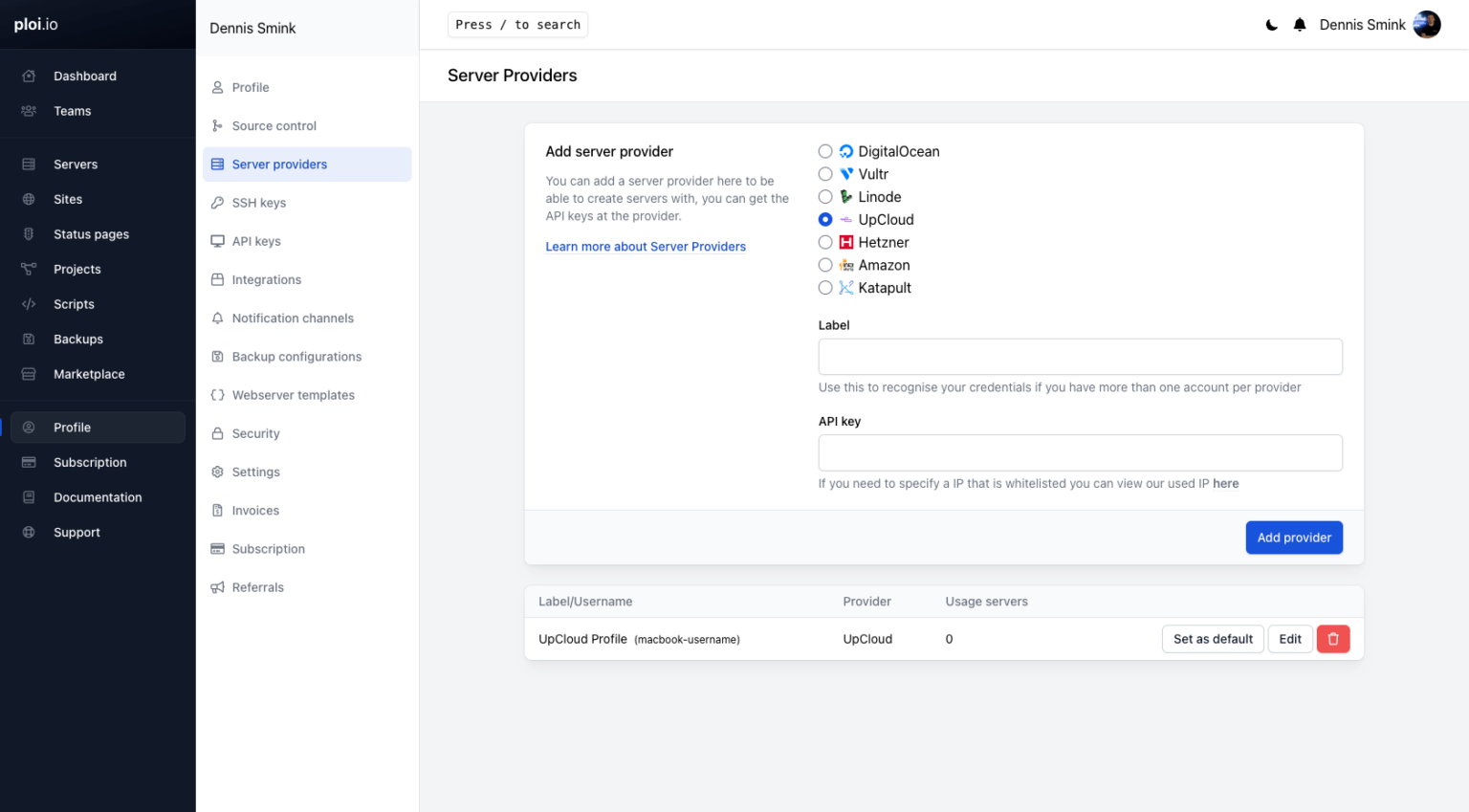Click the Sites globe icon
Screen dimensions: 1469x812
29,199
